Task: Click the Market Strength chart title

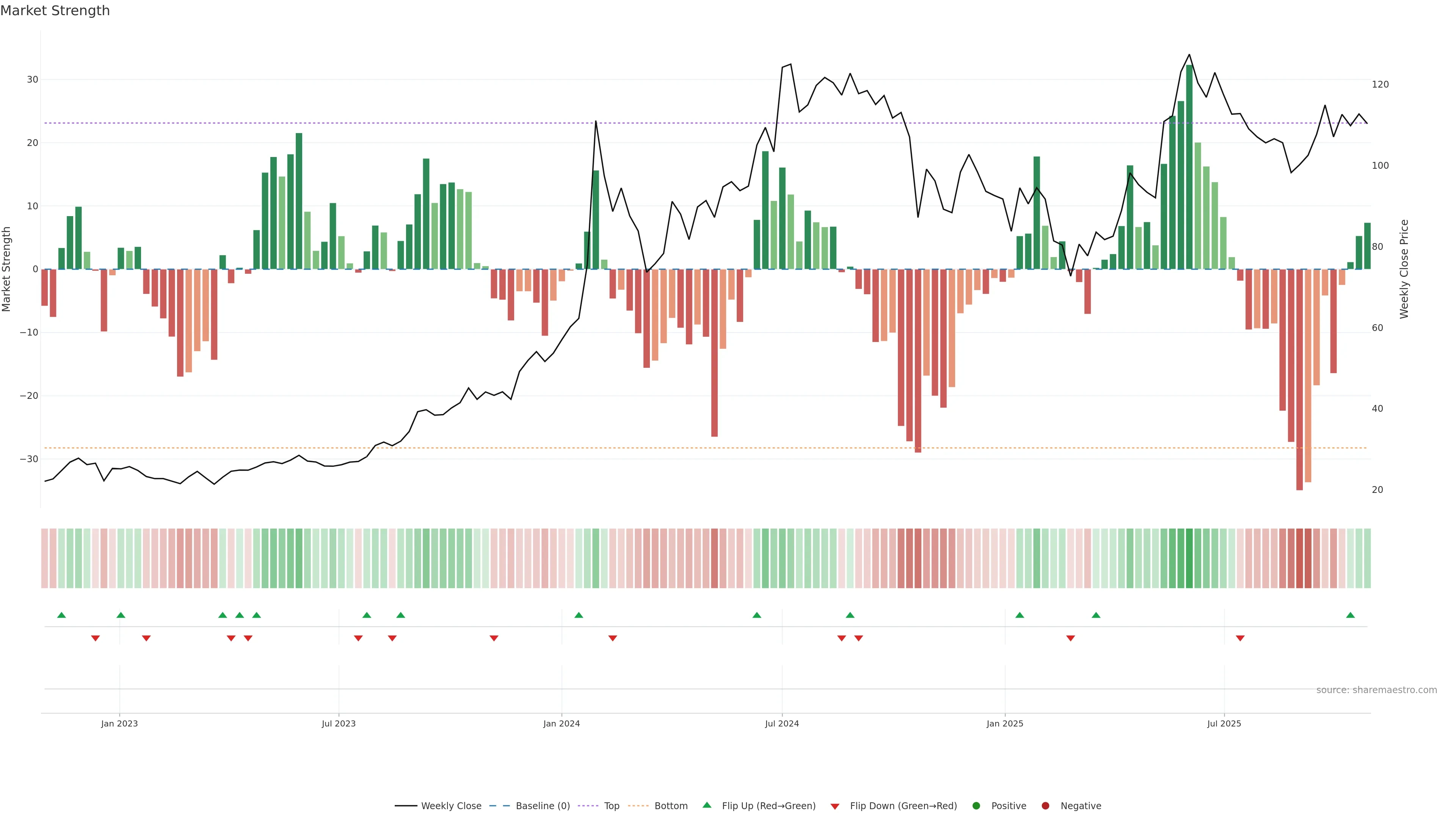Action: point(55,11)
